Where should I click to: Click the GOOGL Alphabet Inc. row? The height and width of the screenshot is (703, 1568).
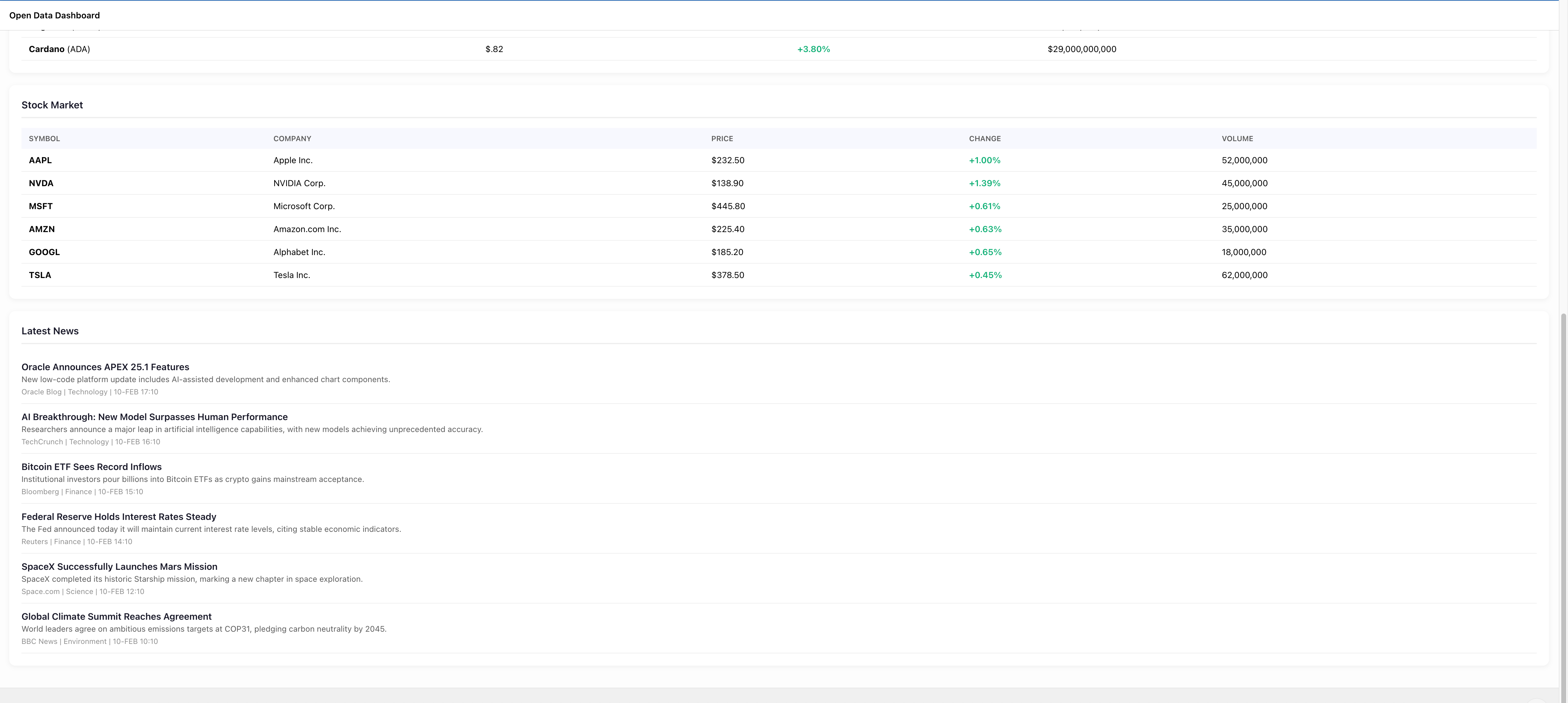tap(299, 252)
